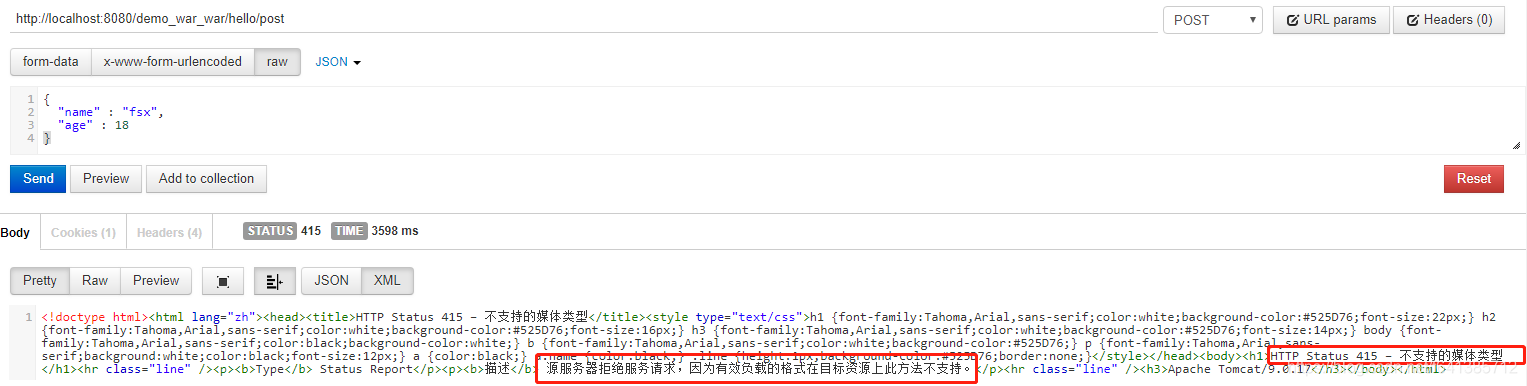Click the request Preview button

(106, 179)
